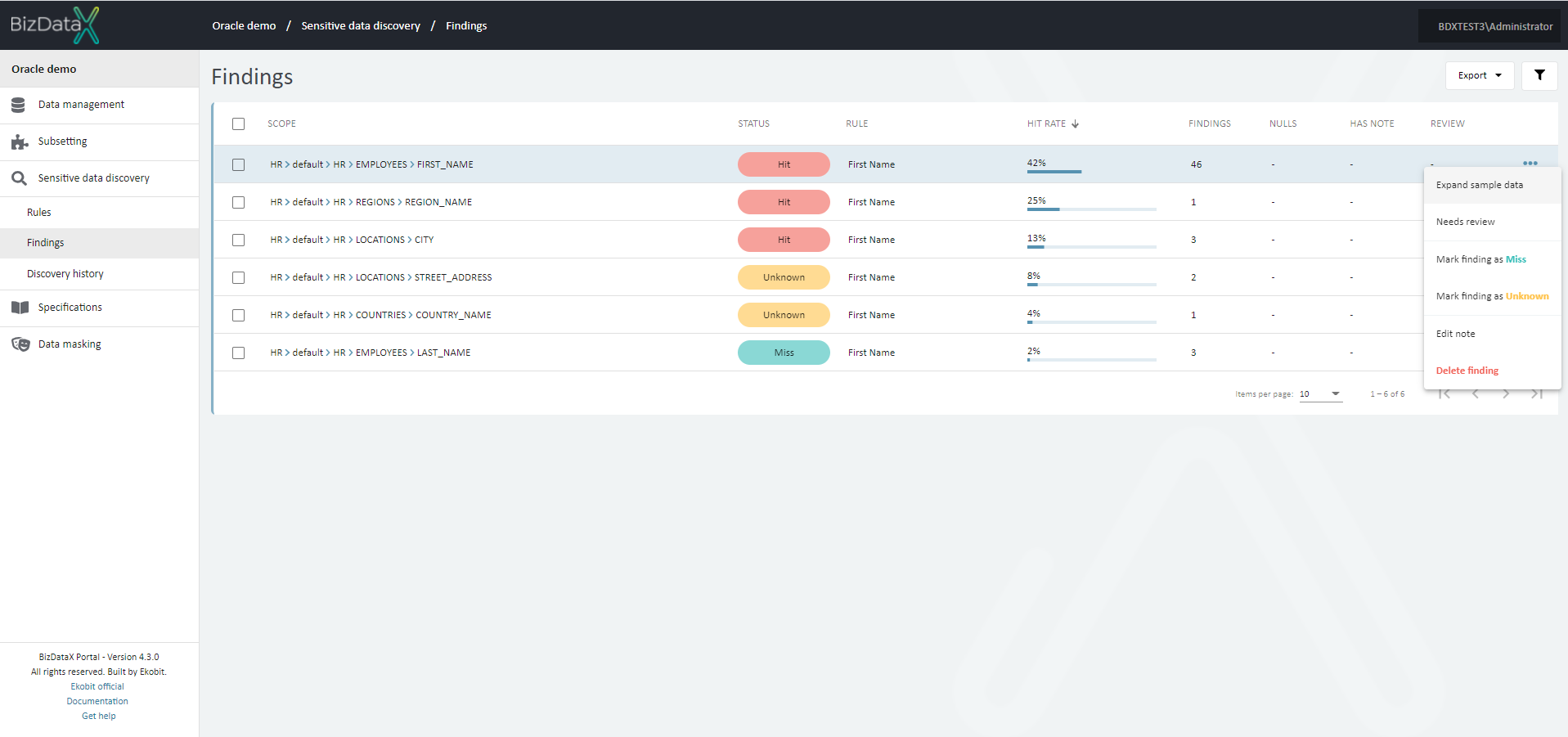Image resolution: width=1568 pixels, height=737 pixels.
Task: Select Expand sample data menu entry
Action: coord(1492,185)
